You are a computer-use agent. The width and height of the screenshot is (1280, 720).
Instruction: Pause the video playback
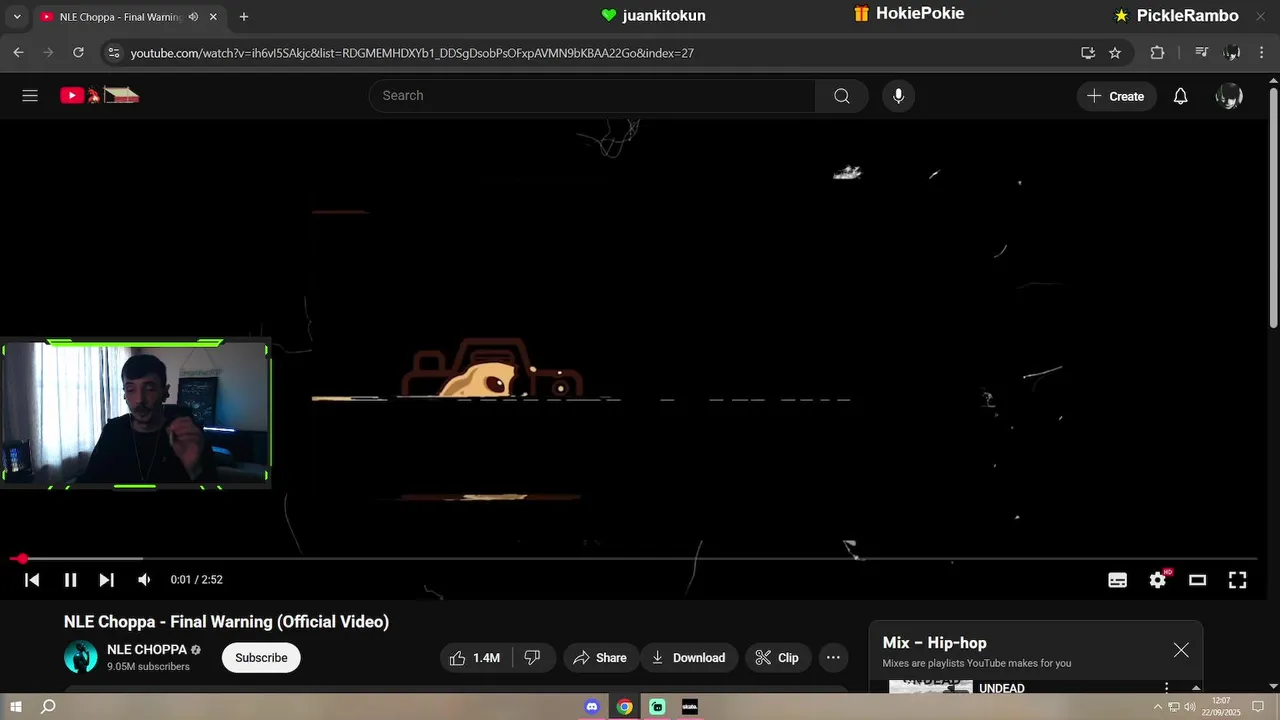70,580
